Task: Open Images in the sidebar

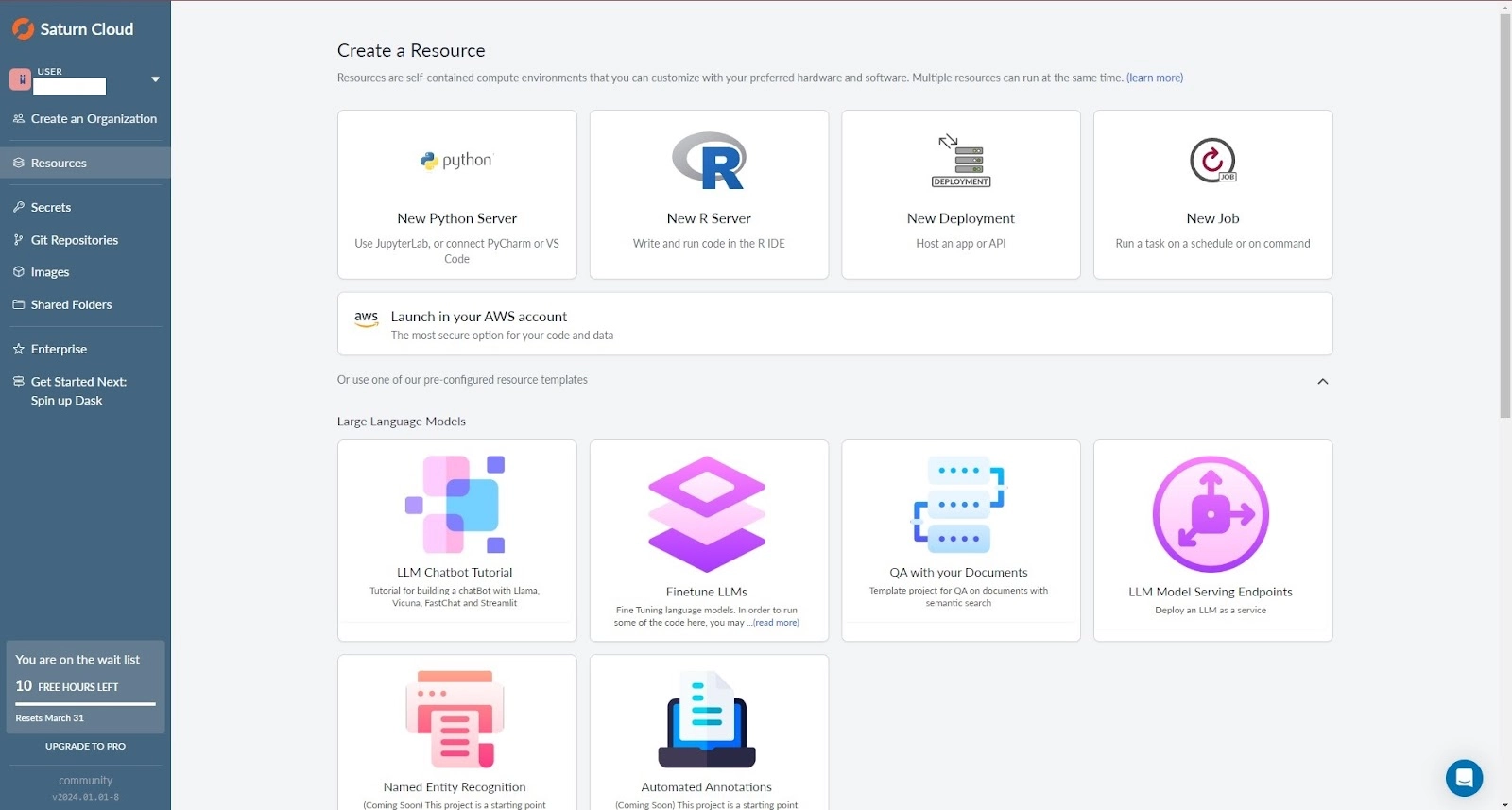Action: coord(50,272)
